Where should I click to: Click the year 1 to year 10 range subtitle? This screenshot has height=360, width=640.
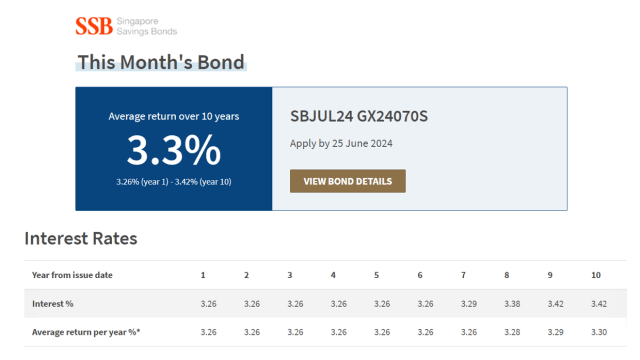(174, 182)
